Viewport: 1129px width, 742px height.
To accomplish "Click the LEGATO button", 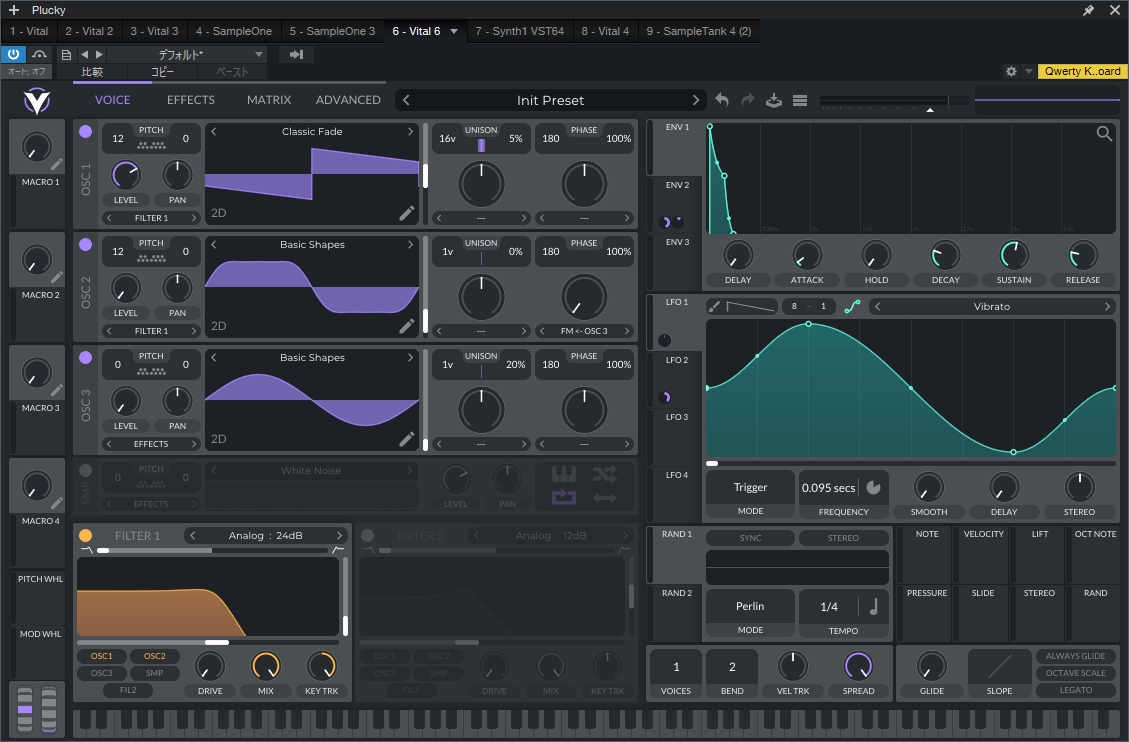I will tap(1076, 690).
